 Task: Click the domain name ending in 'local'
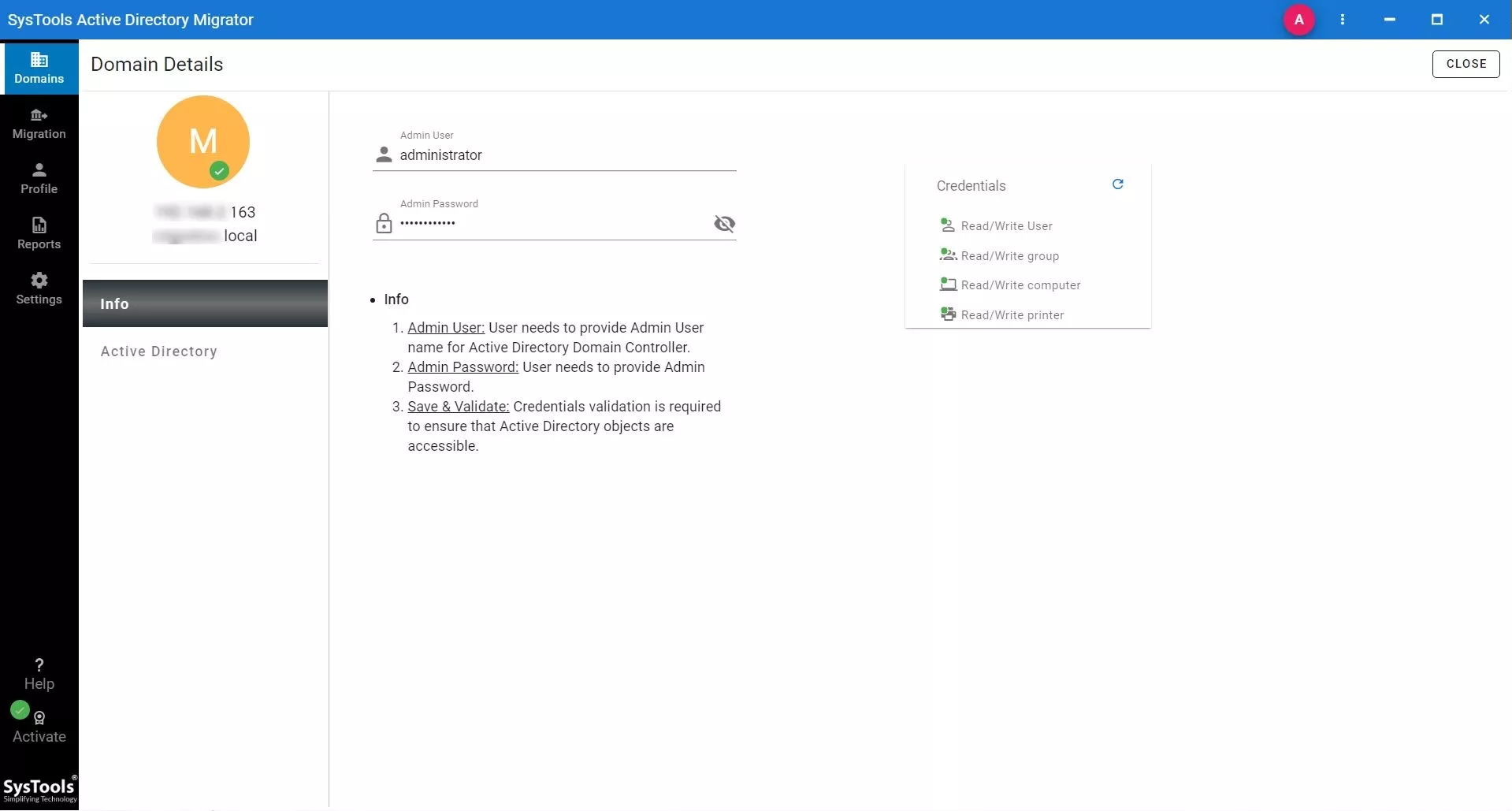pos(205,236)
